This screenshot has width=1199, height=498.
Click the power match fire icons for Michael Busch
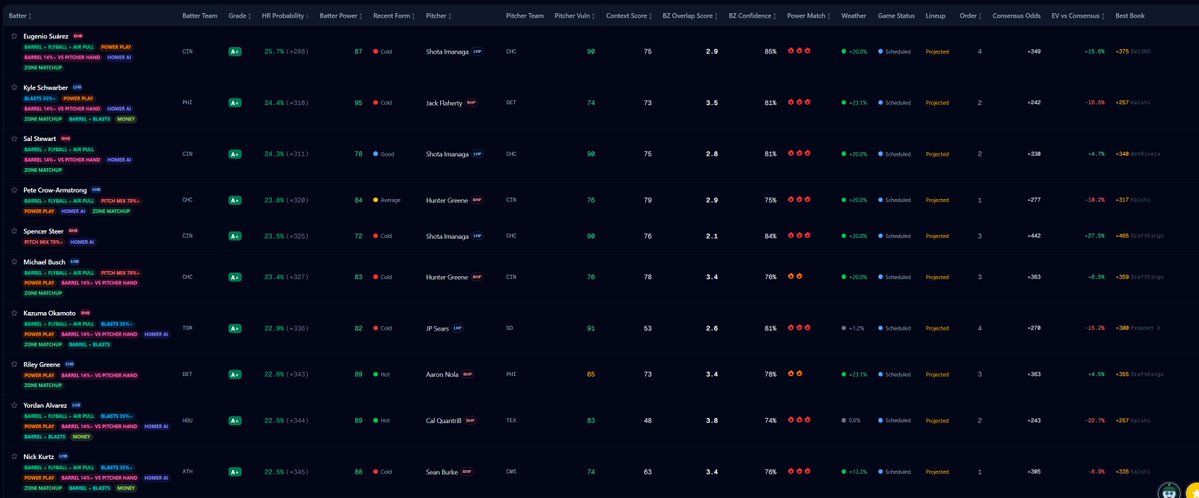point(795,276)
